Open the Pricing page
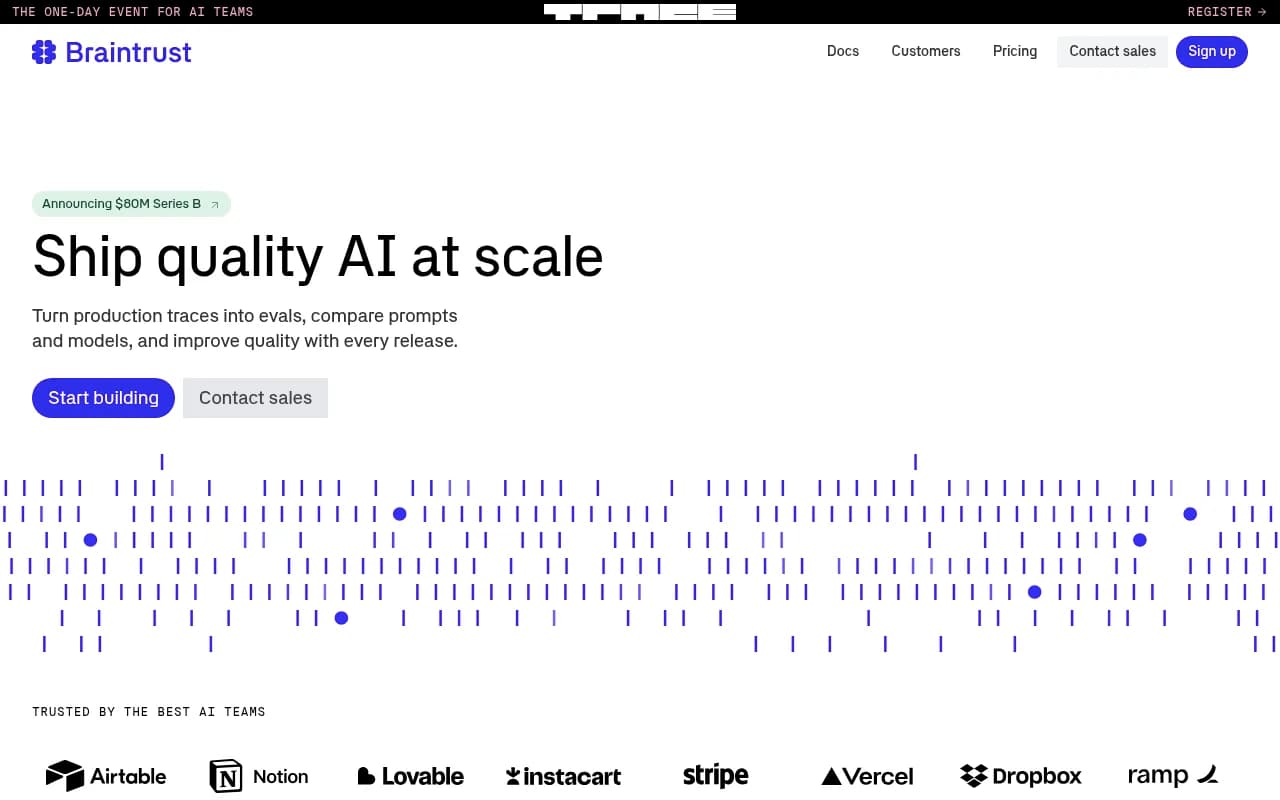 pyautogui.click(x=1014, y=51)
